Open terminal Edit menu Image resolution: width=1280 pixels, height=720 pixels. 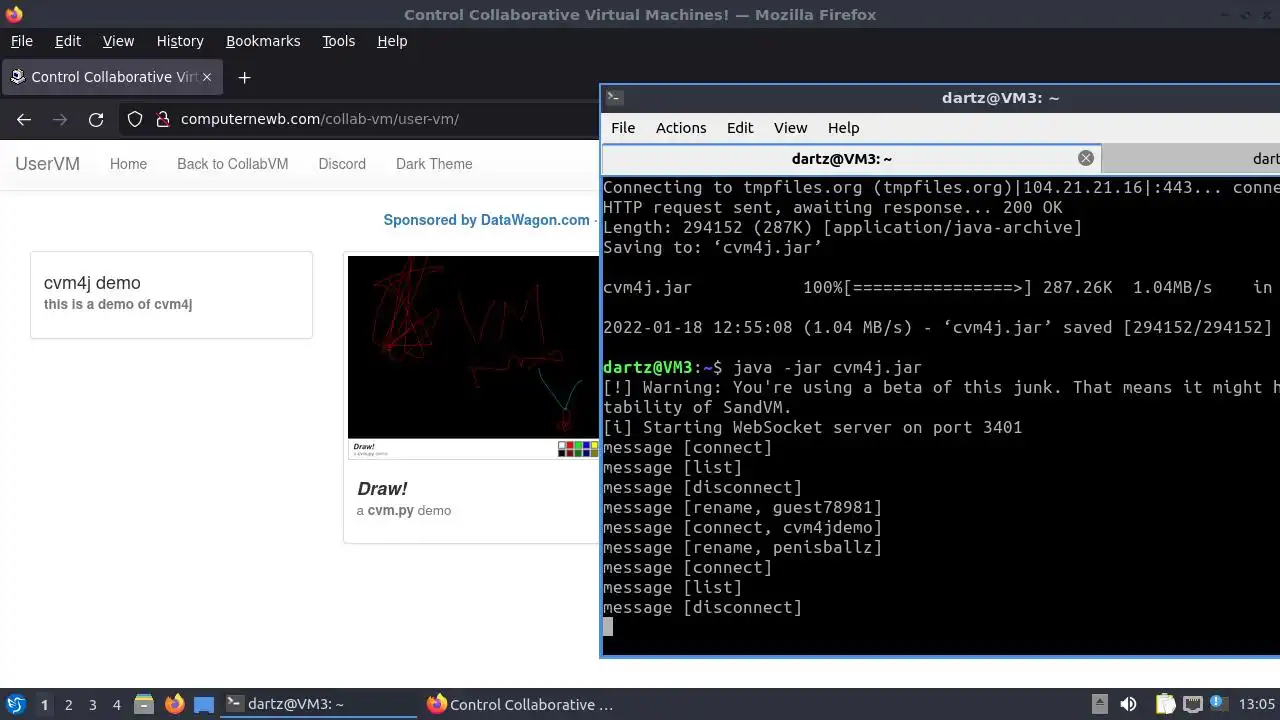click(x=740, y=128)
